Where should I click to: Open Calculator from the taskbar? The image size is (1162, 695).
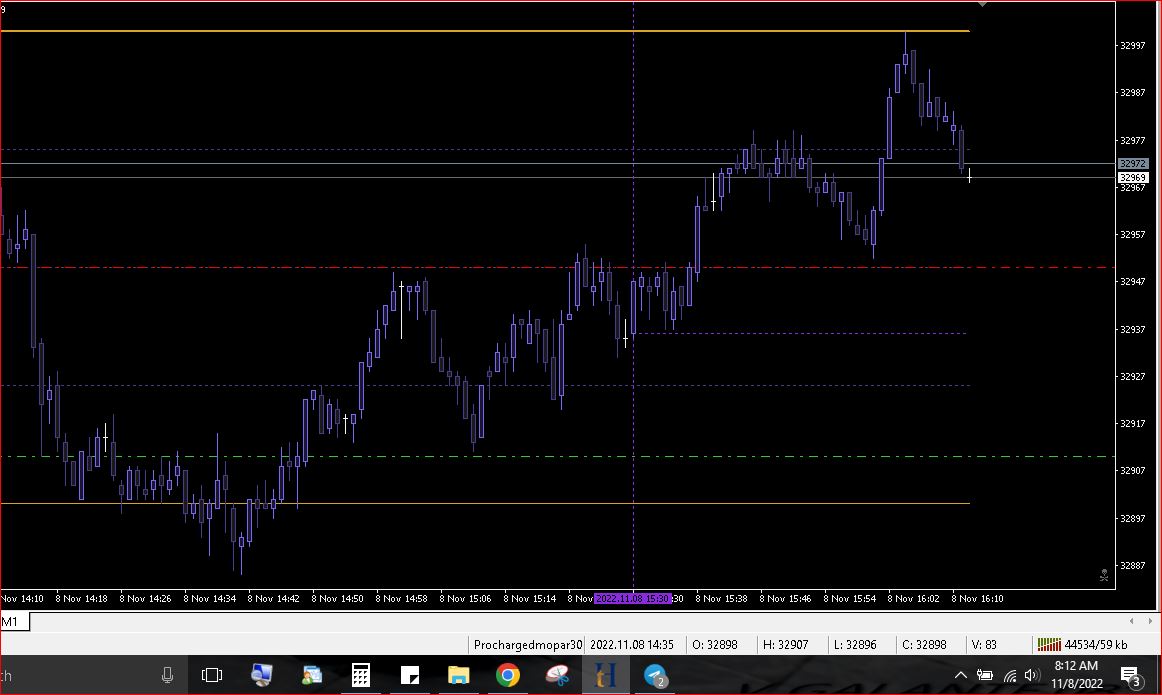(361, 675)
